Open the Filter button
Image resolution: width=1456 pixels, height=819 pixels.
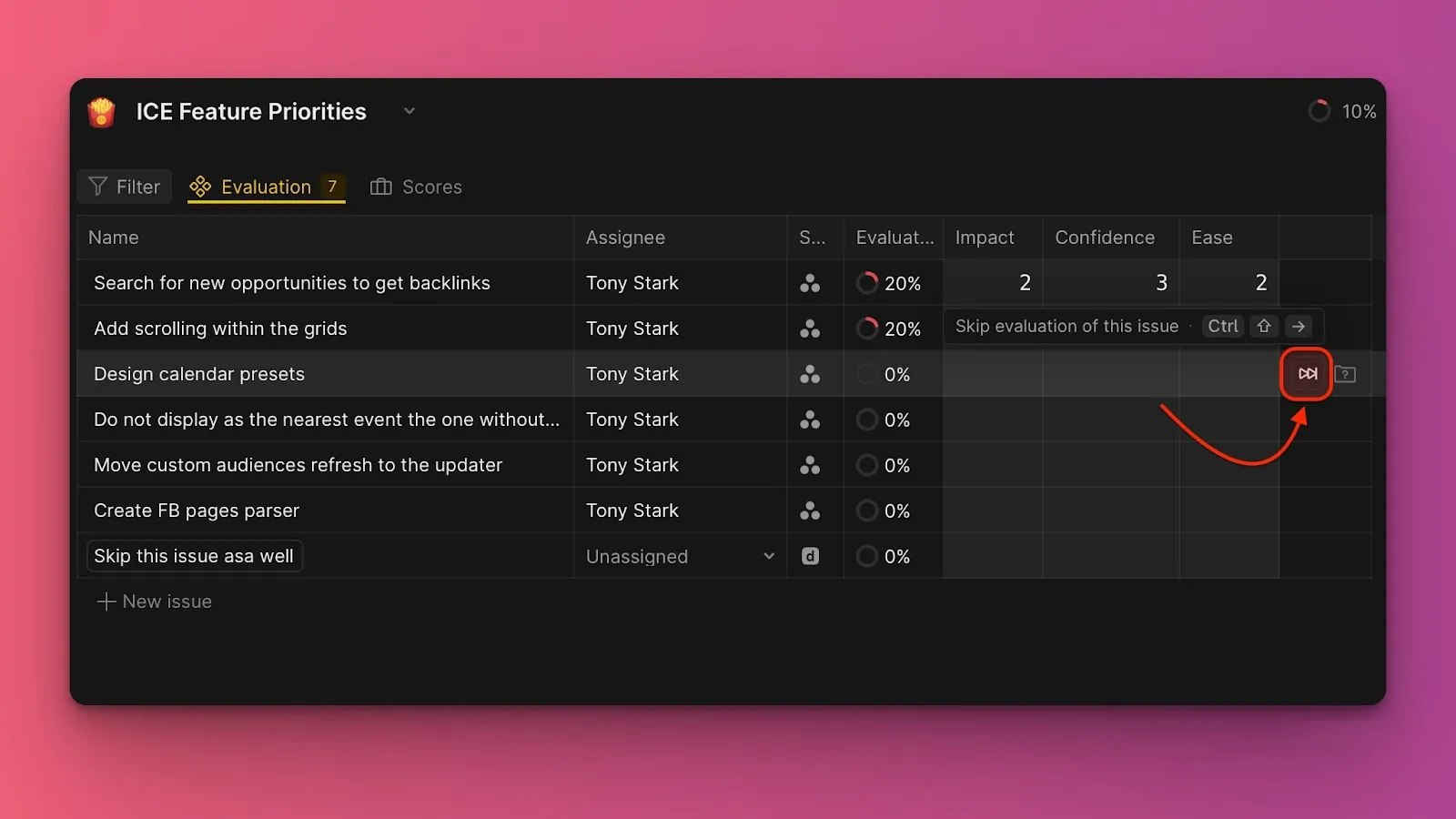[125, 187]
